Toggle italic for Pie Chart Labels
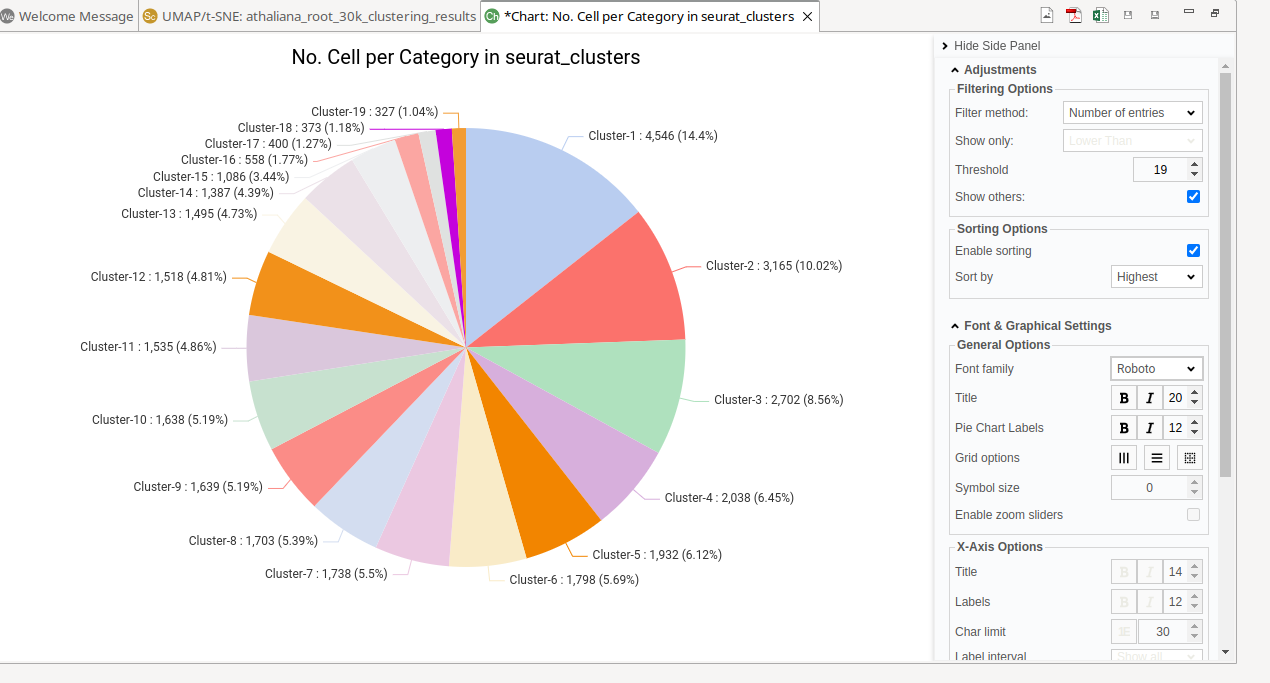 1150,428
